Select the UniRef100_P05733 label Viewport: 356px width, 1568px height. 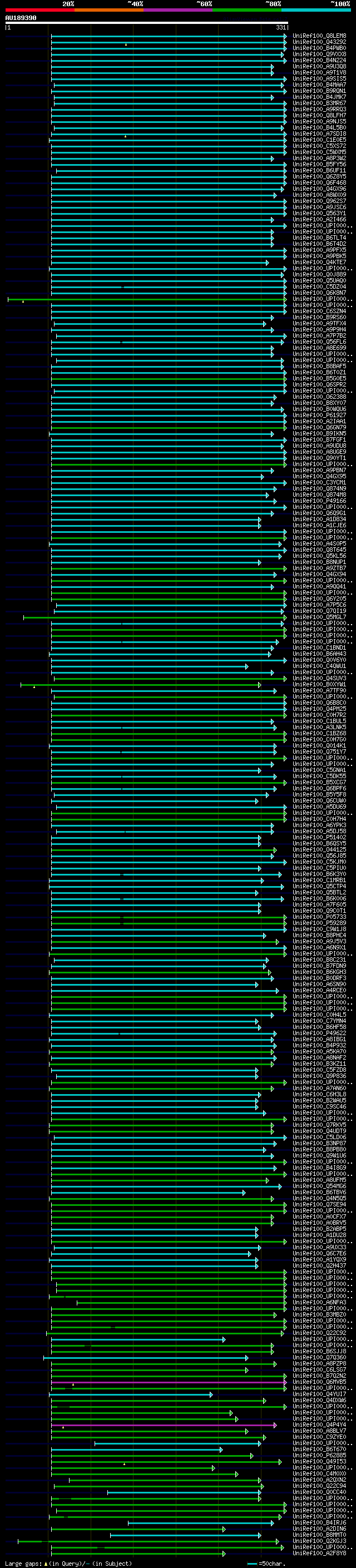(x=319, y=917)
